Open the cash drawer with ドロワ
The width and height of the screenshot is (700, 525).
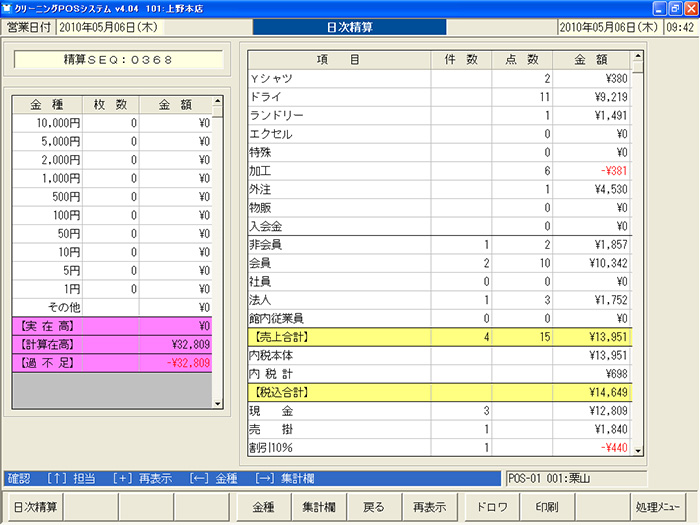[x=491, y=507]
